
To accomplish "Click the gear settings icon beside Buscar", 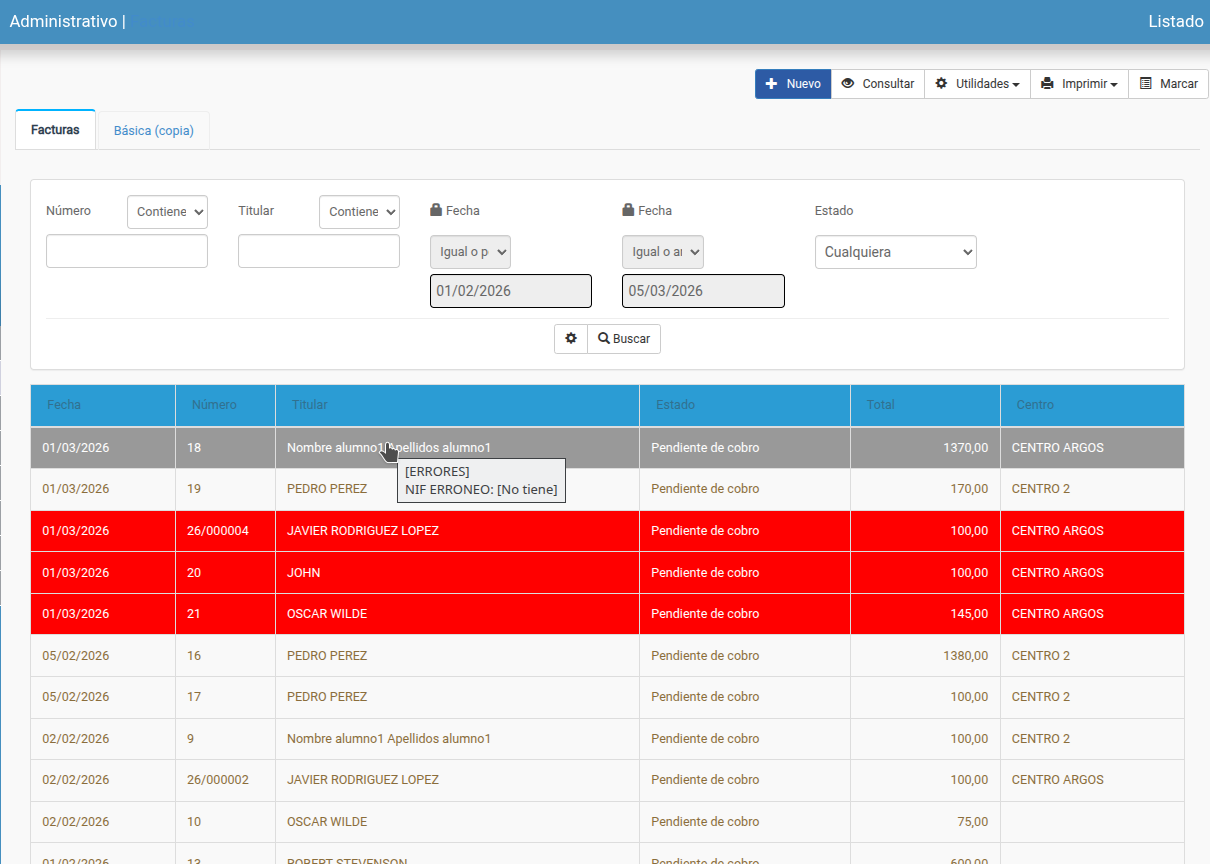I will point(571,339).
